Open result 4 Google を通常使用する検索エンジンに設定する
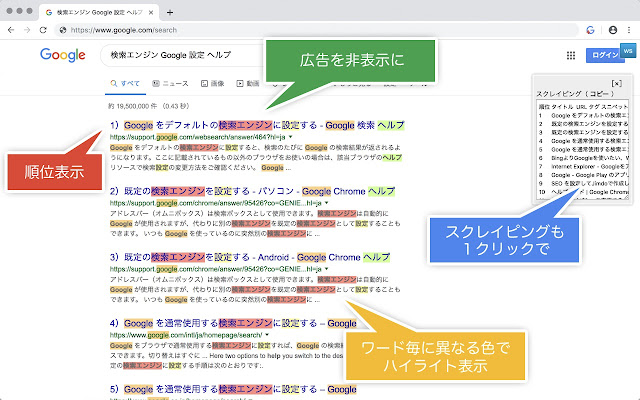The height and width of the screenshot is (400, 640). click(233, 323)
